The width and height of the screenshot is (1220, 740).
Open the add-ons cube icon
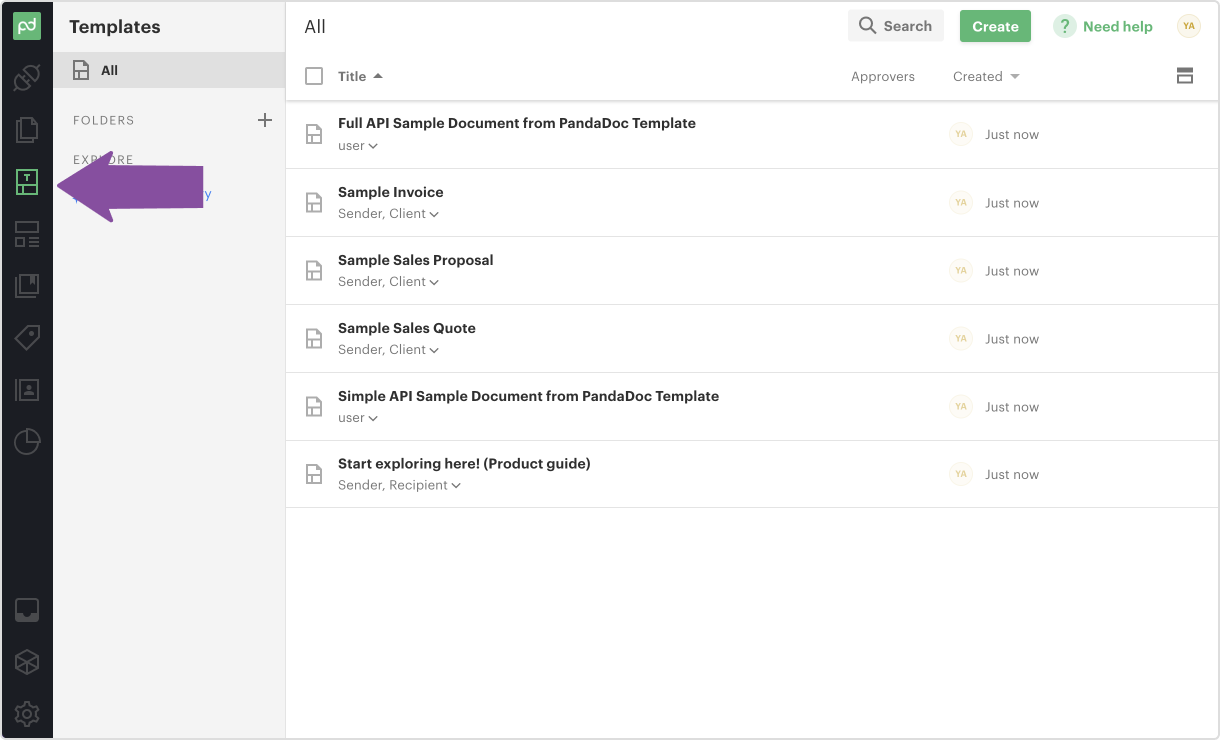27,662
